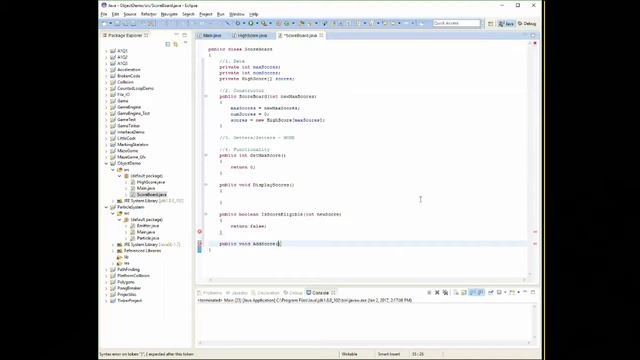
Task: Select the Console tab
Action: click(x=321, y=293)
